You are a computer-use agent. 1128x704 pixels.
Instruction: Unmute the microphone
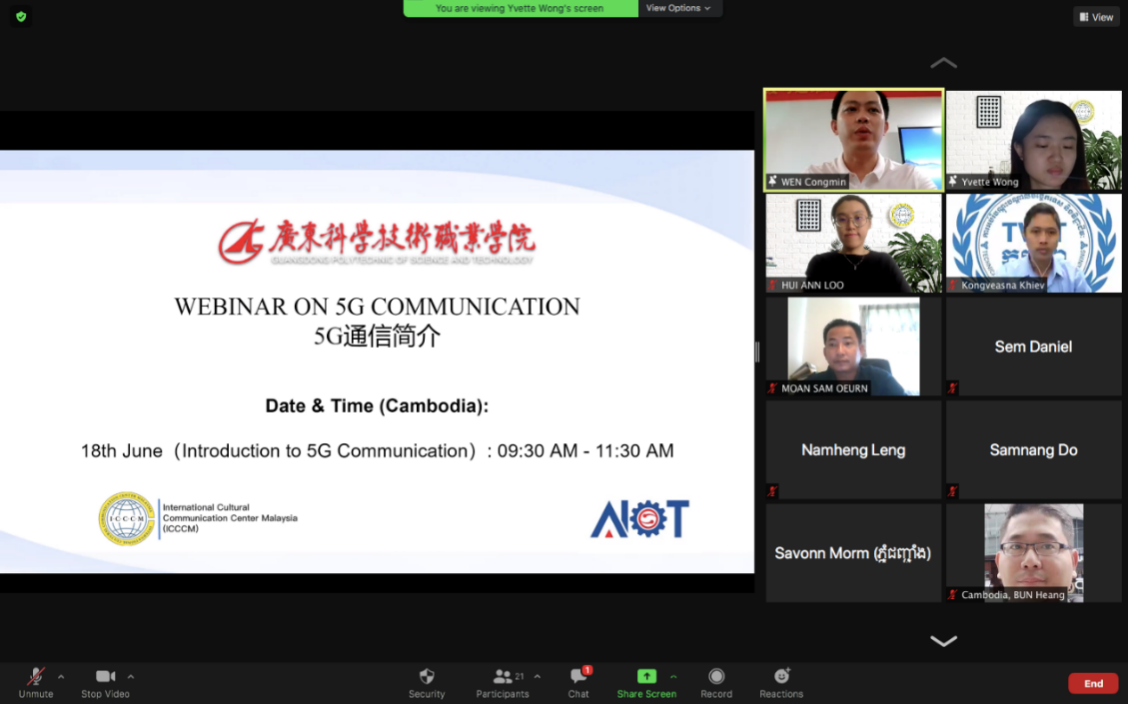pyautogui.click(x=35, y=677)
